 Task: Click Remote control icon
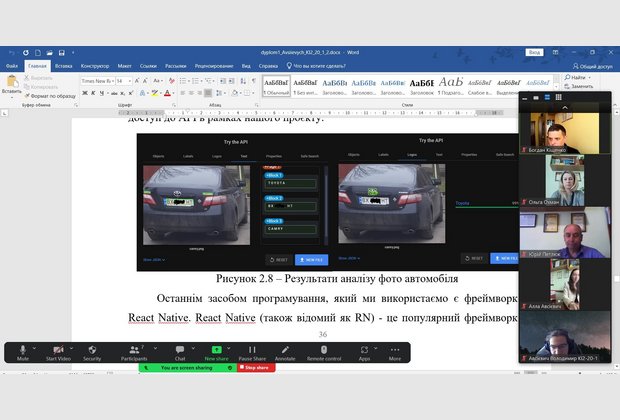(x=323, y=351)
